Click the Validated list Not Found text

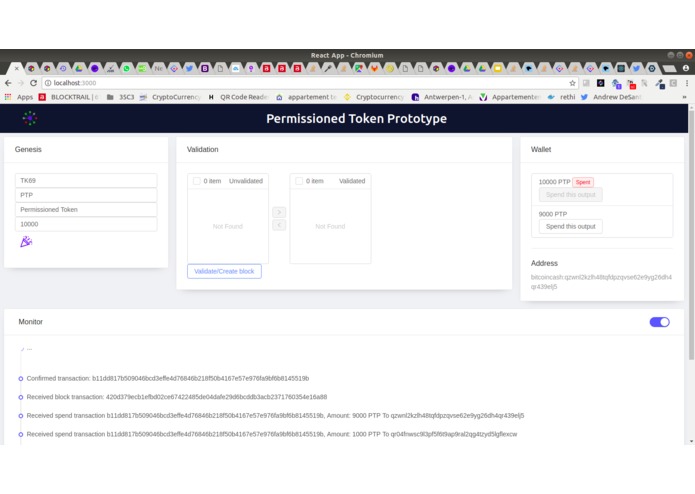pos(330,226)
